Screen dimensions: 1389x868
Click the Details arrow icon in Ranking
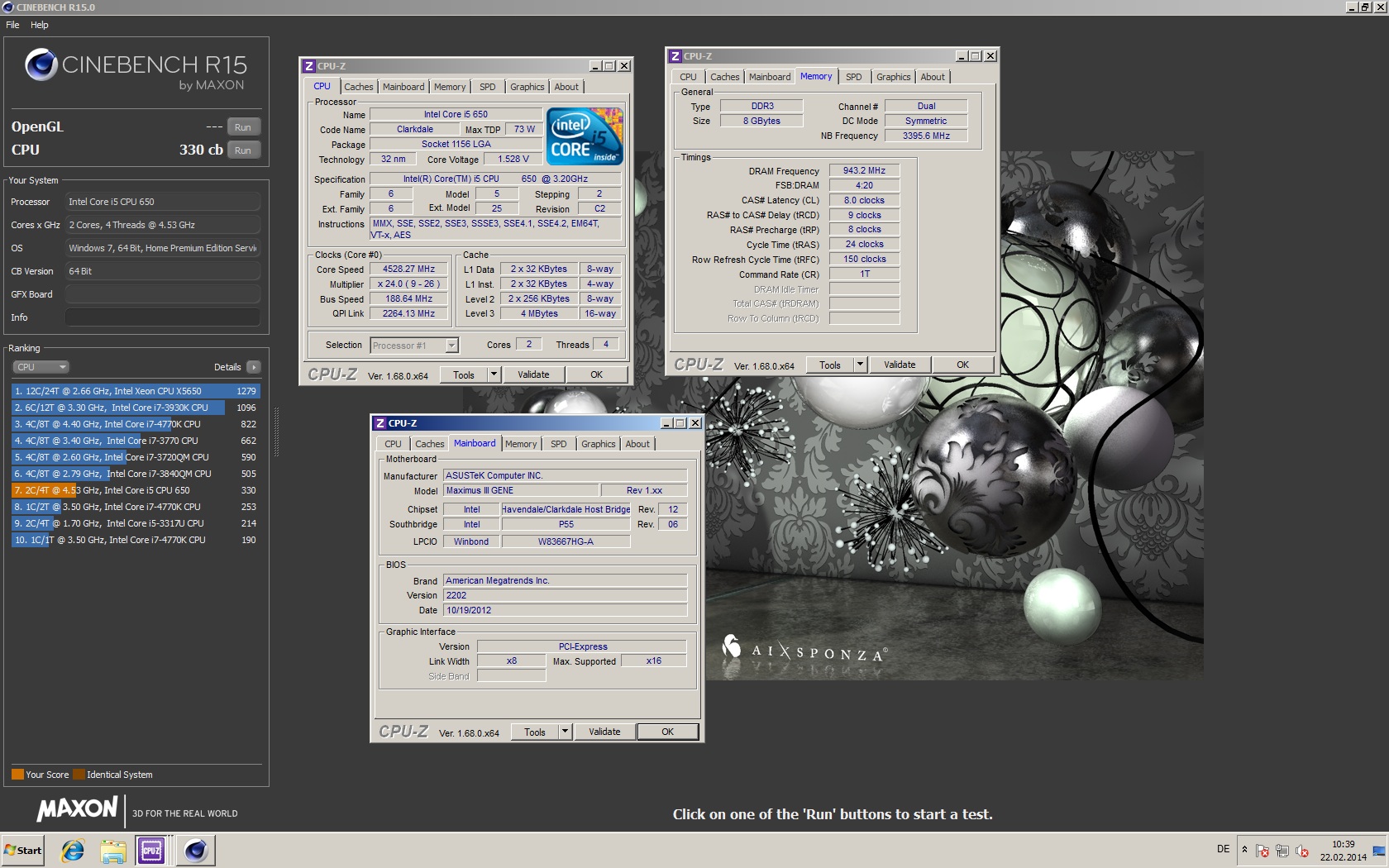(254, 367)
